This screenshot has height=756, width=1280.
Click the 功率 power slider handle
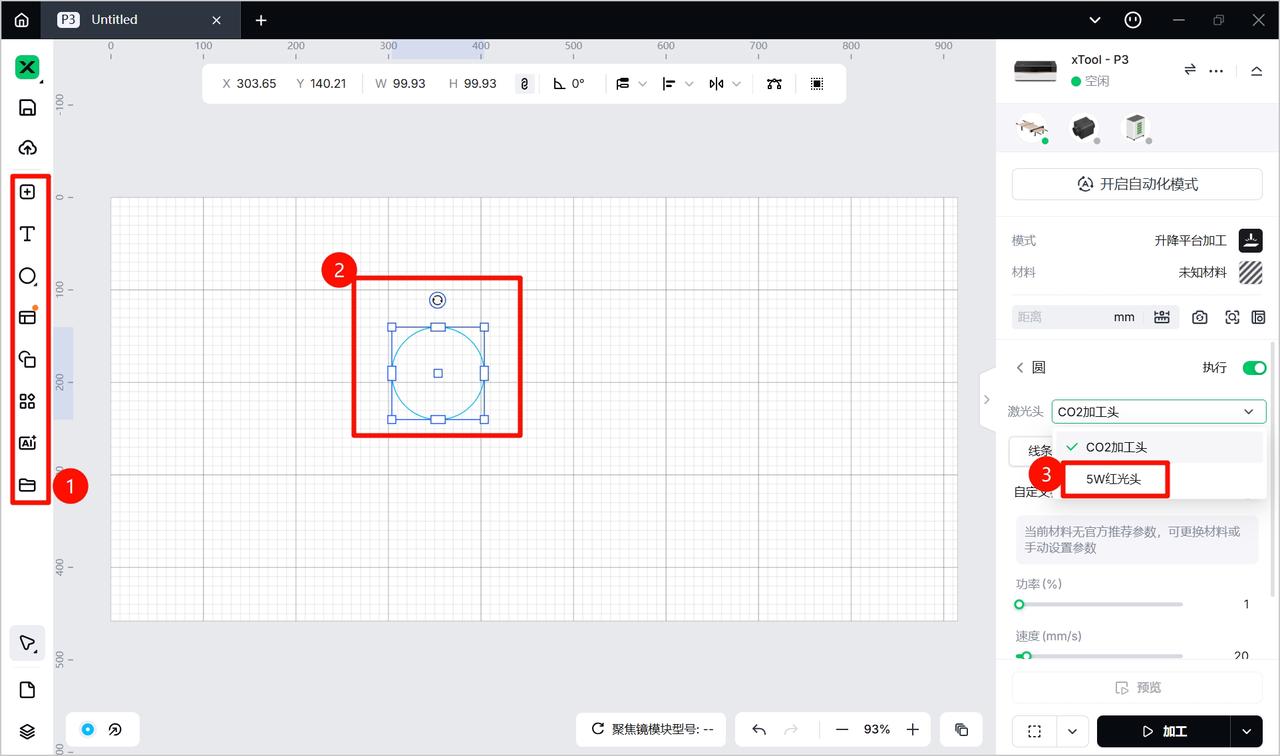click(1019, 604)
